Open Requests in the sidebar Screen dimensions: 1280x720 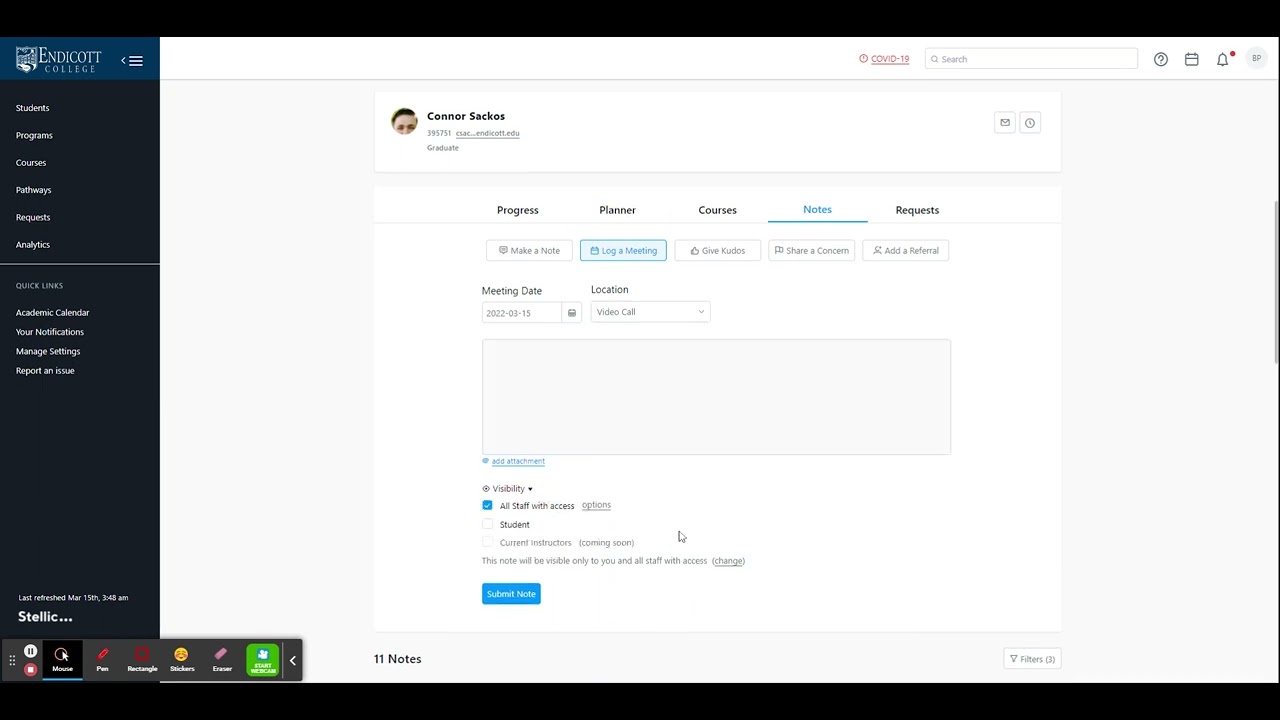coord(33,217)
